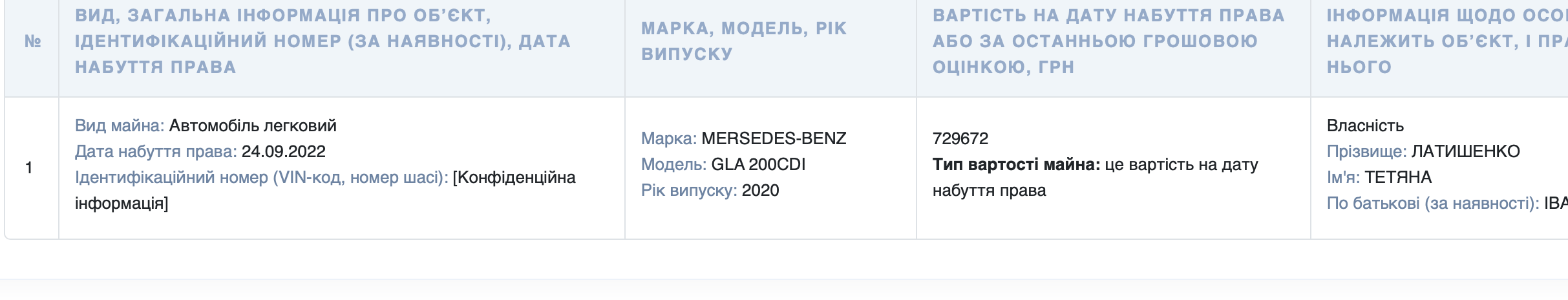
Task: Click the row number 1 cell
Action: click(x=29, y=168)
